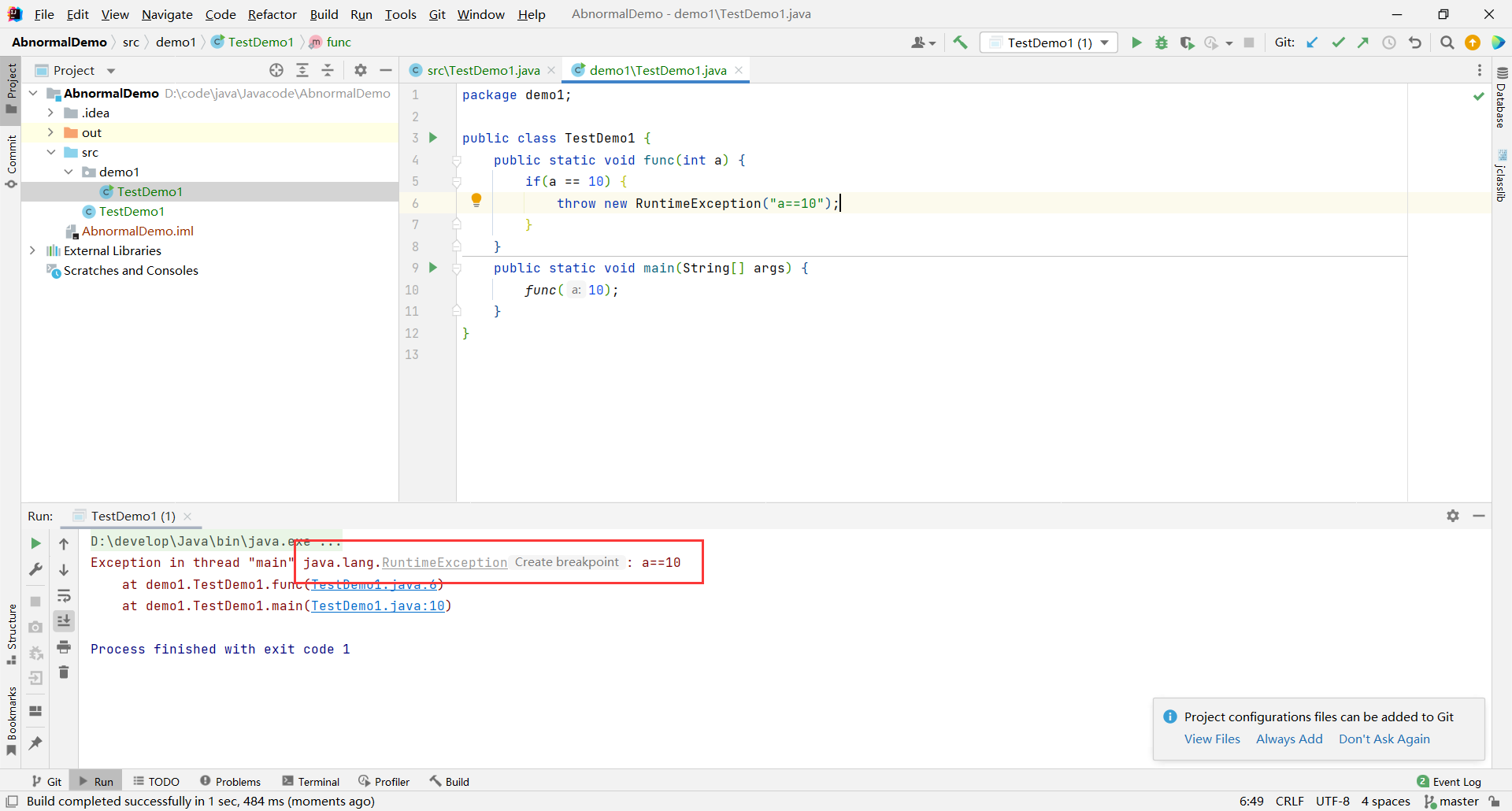Viewport: 1512px width, 811px height.
Task: Toggle line 9 method fold marker
Action: coord(457,268)
